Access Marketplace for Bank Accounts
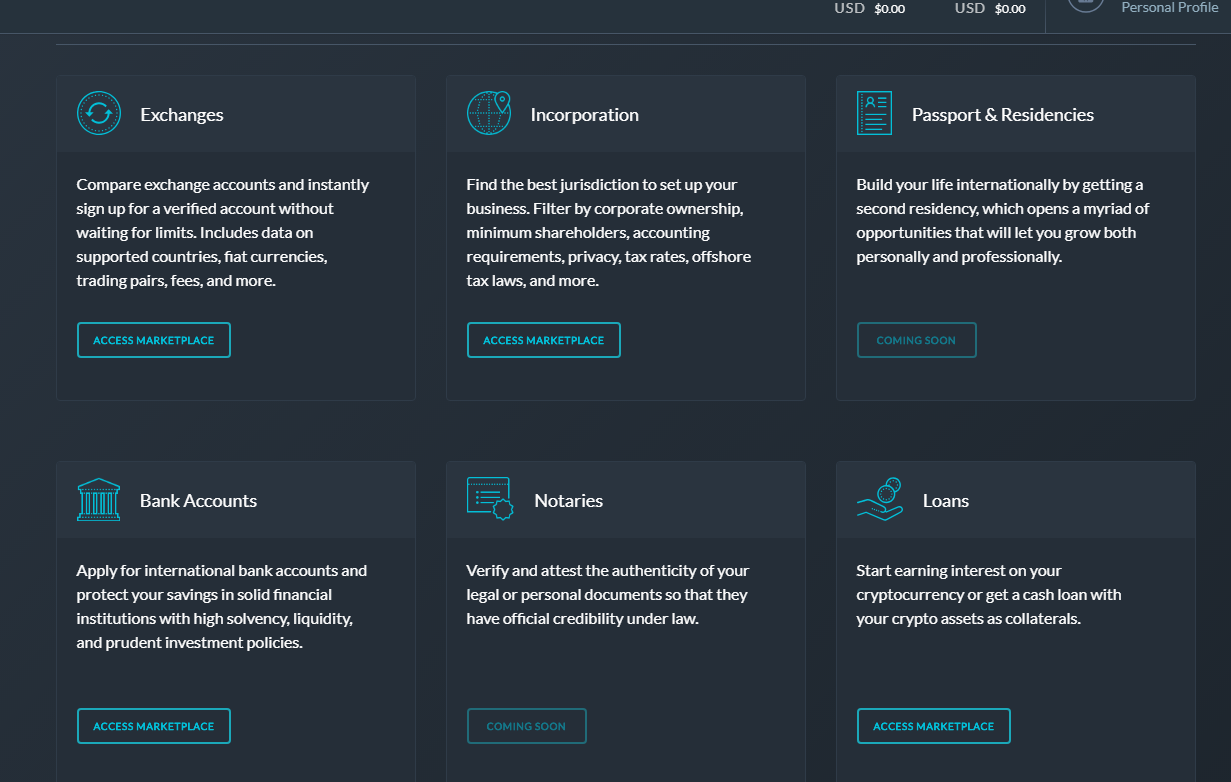The height and width of the screenshot is (782, 1231). coord(154,726)
